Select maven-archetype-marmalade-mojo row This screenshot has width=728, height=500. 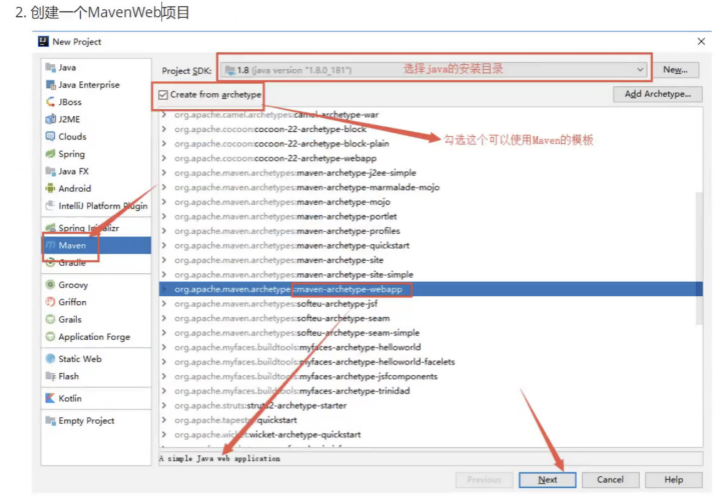[x=430, y=188]
